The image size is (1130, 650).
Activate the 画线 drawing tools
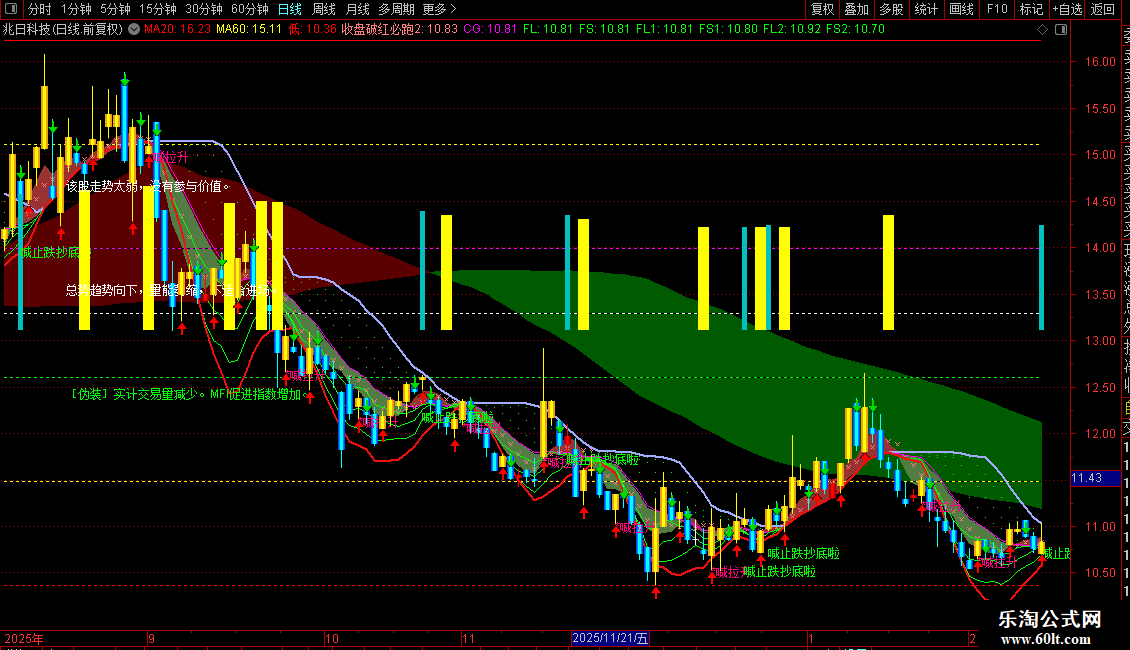click(961, 9)
